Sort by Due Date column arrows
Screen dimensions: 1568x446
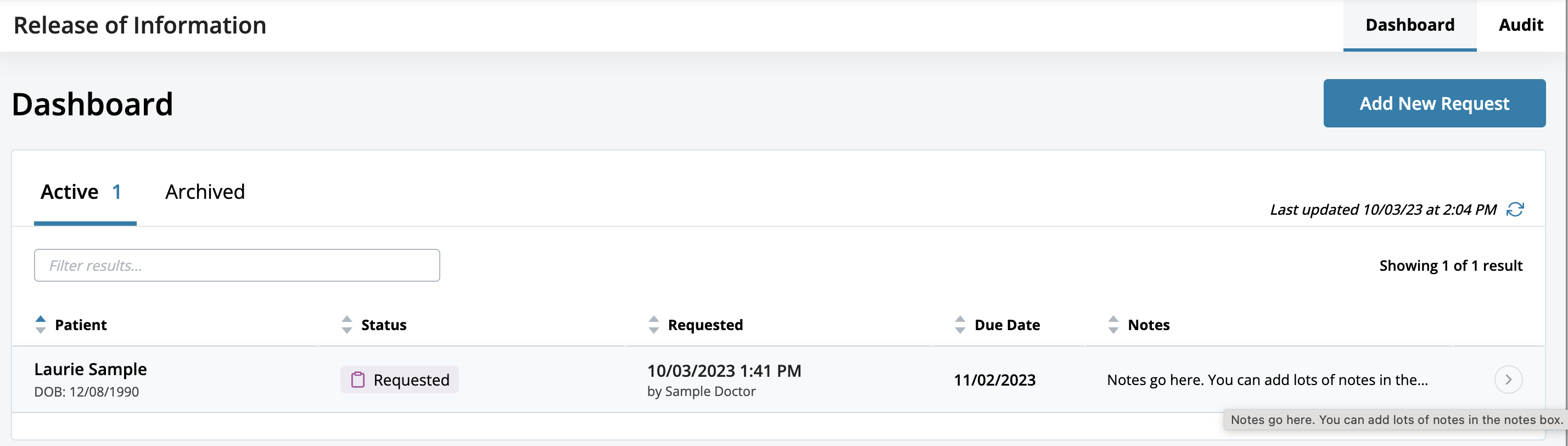coord(960,325)
